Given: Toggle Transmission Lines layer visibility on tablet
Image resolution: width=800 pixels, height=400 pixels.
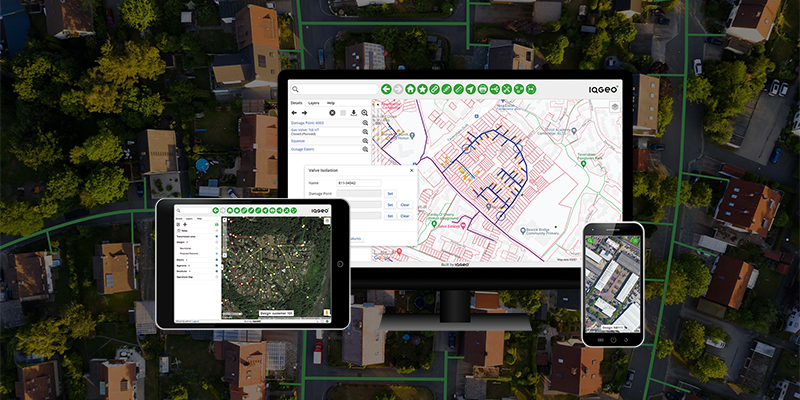Looking at the screenshot, I should click(x=217, y=237).
